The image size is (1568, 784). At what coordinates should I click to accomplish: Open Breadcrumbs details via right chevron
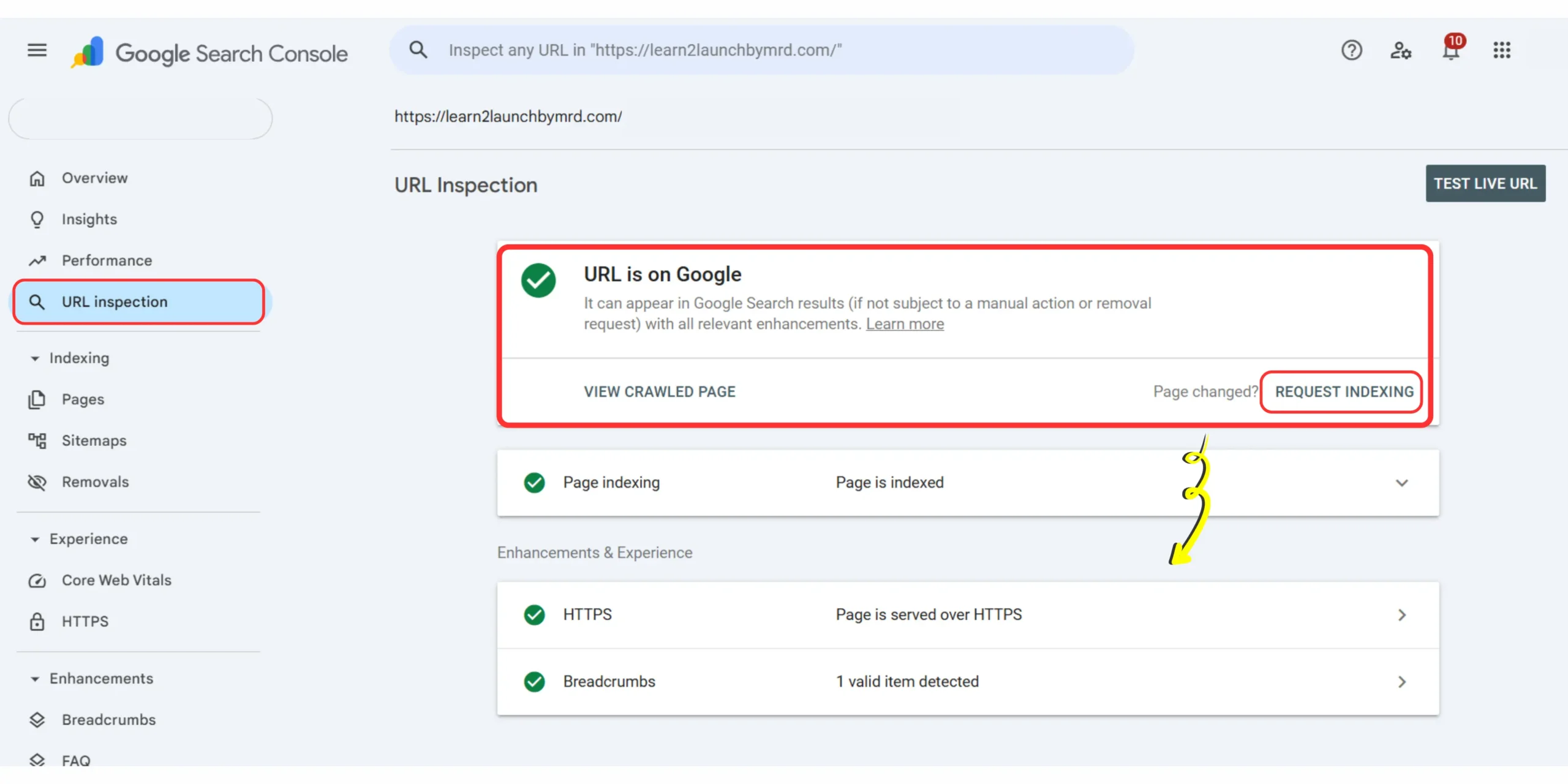[x=1402, y=682]
